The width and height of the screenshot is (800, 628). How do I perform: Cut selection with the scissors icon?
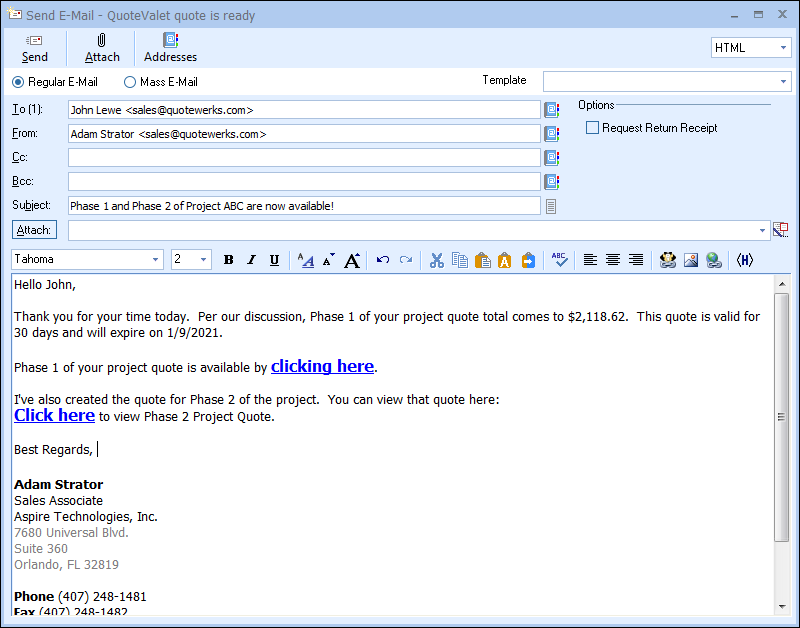pos(436,260)
